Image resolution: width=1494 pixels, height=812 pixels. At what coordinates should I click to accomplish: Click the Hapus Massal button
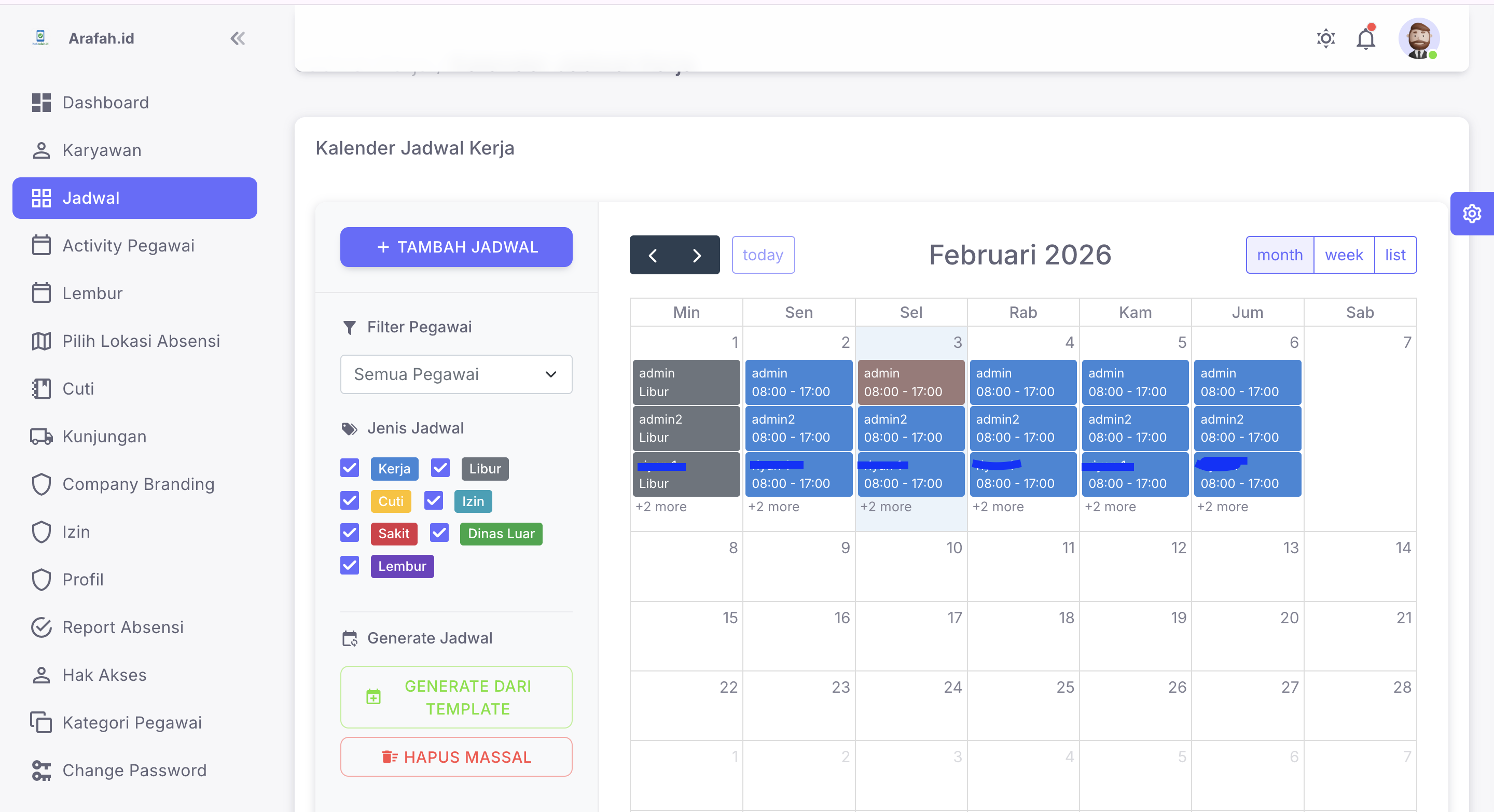pos(456,757)
